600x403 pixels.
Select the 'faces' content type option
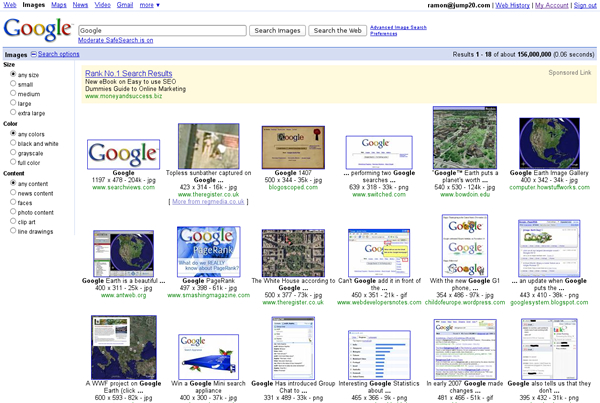click(12, 201)
